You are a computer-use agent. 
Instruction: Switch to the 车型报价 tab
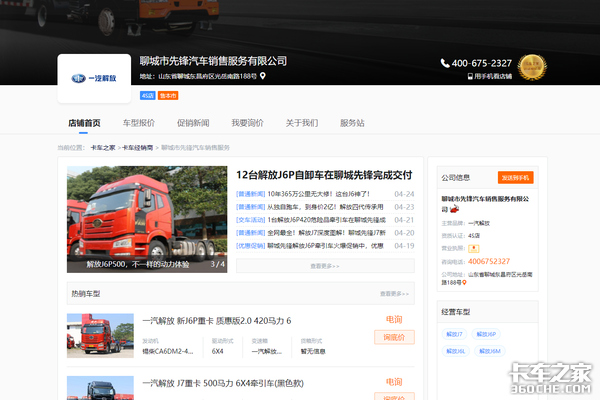[139, 123]
